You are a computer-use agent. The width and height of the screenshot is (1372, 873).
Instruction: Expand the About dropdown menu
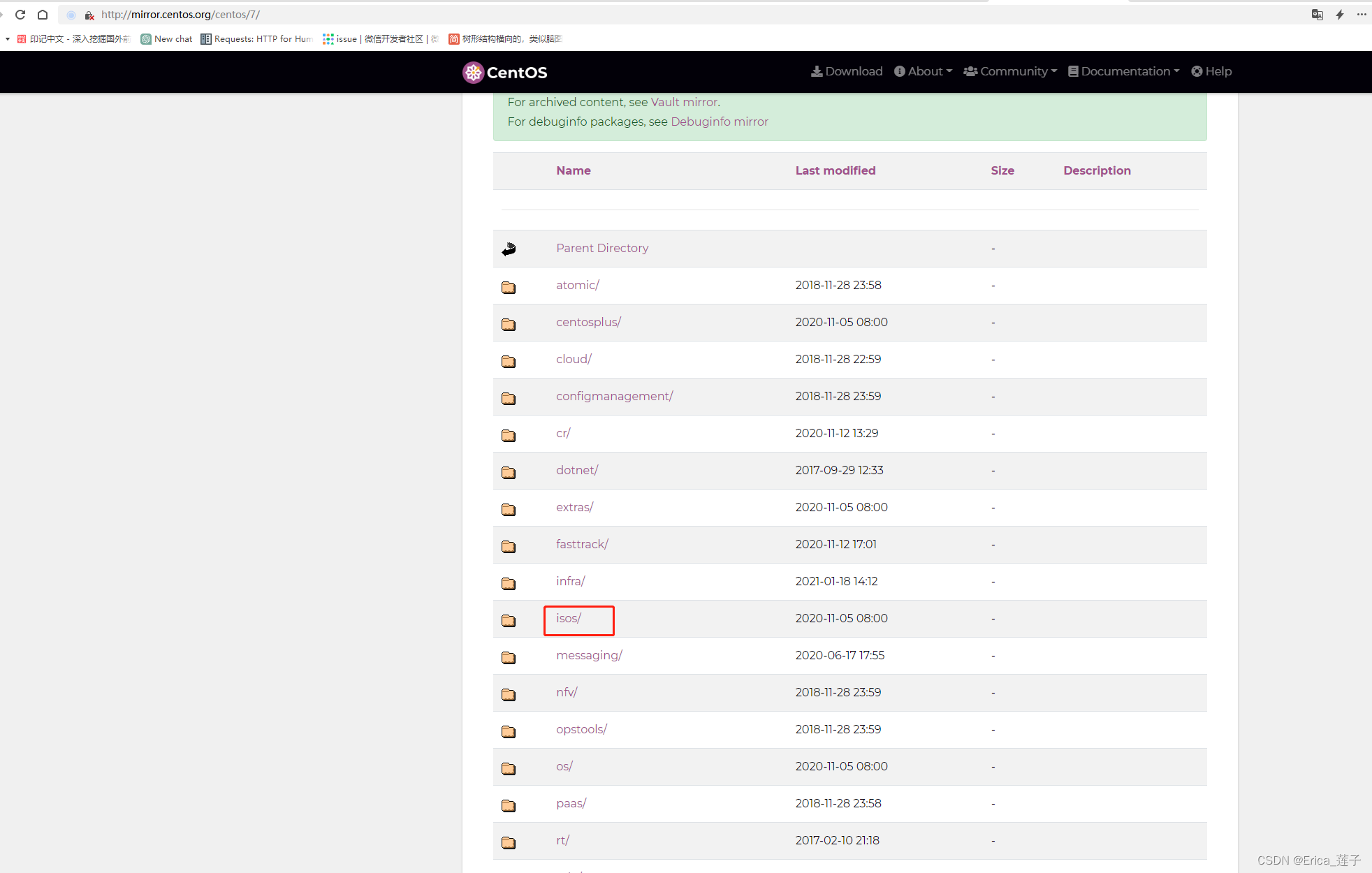pyautogui.click(x=923, y=71)
